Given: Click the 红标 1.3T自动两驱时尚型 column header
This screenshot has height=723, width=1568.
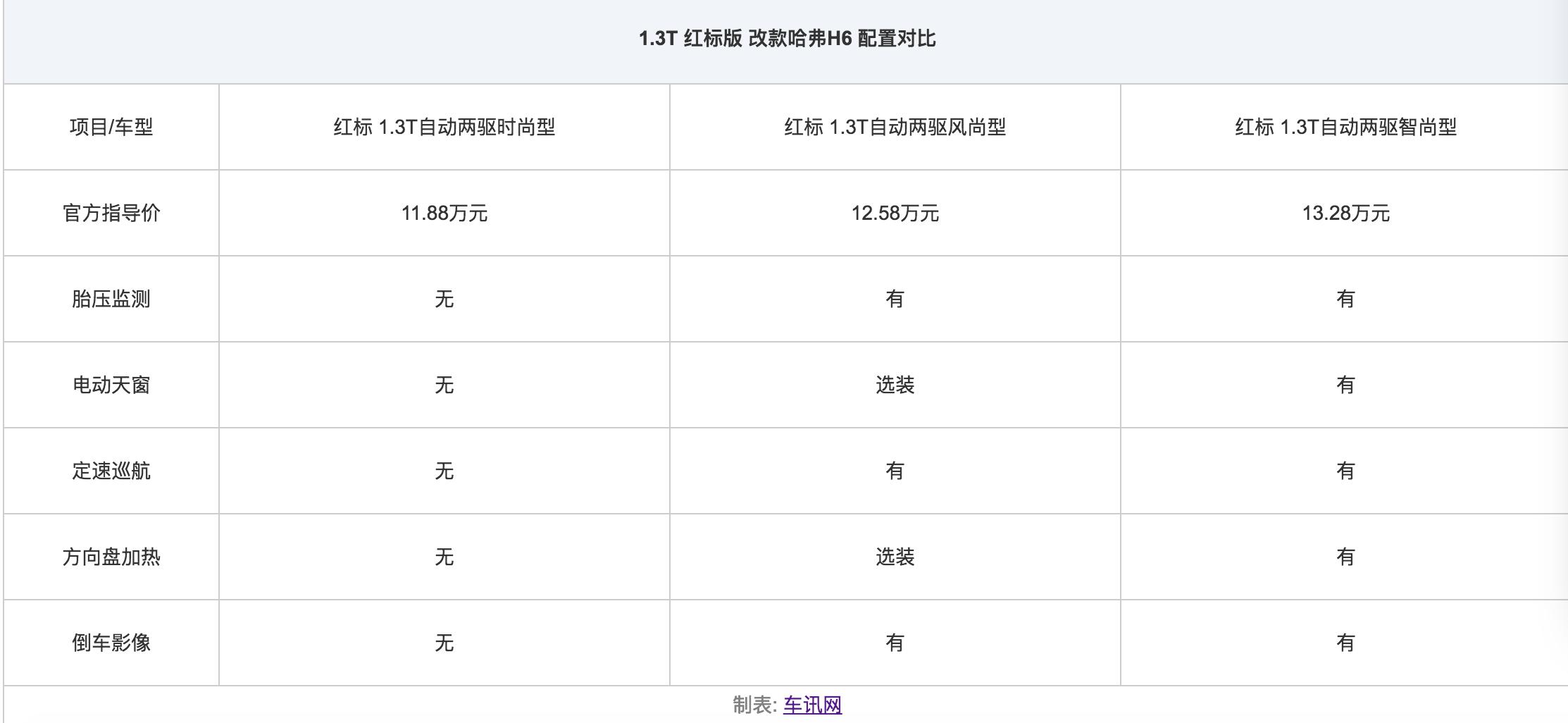Looking at the screenshot, I should point(444,127).
